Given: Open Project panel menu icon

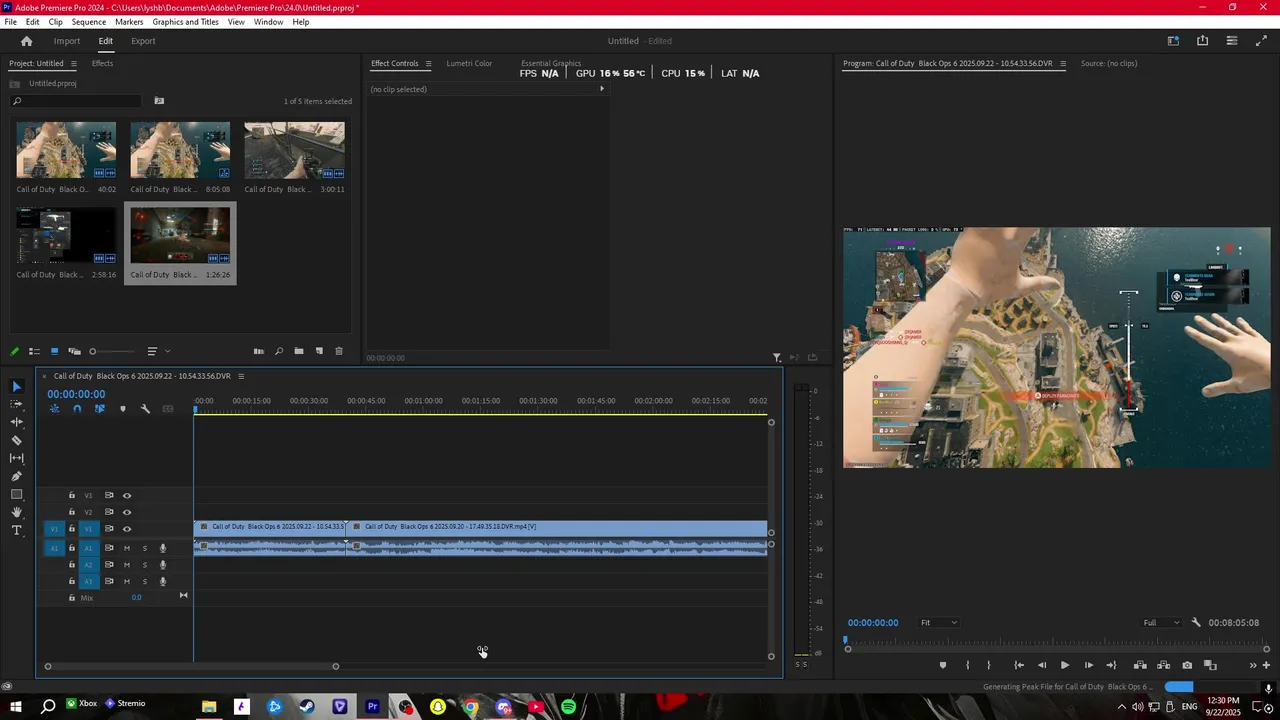Looking at the screenshot, I should pos(74,63).
